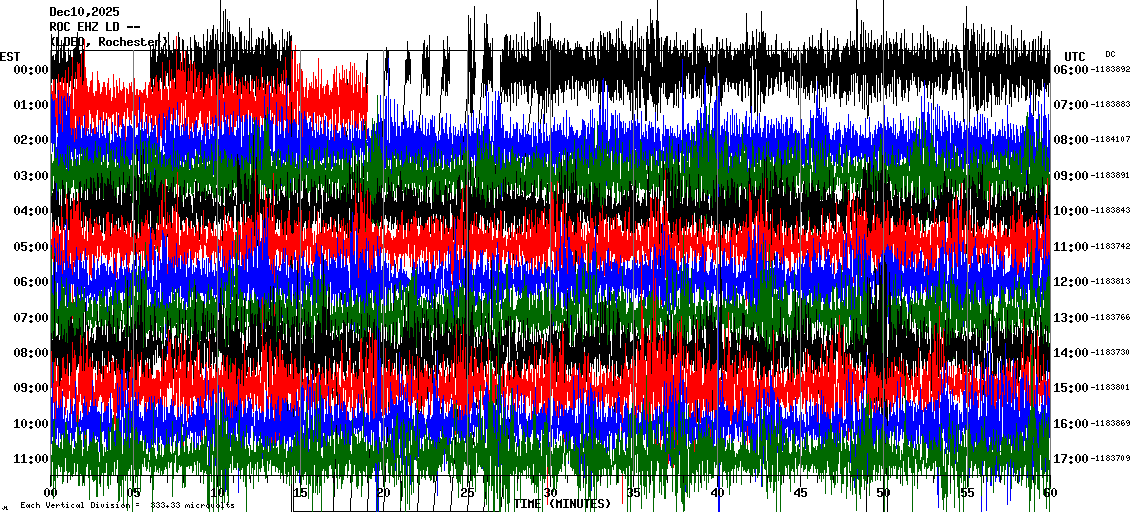The width and height of the screenshot is (1130, 519).
Task: Click the Dec10,2025 date heading
Action: 84,12
